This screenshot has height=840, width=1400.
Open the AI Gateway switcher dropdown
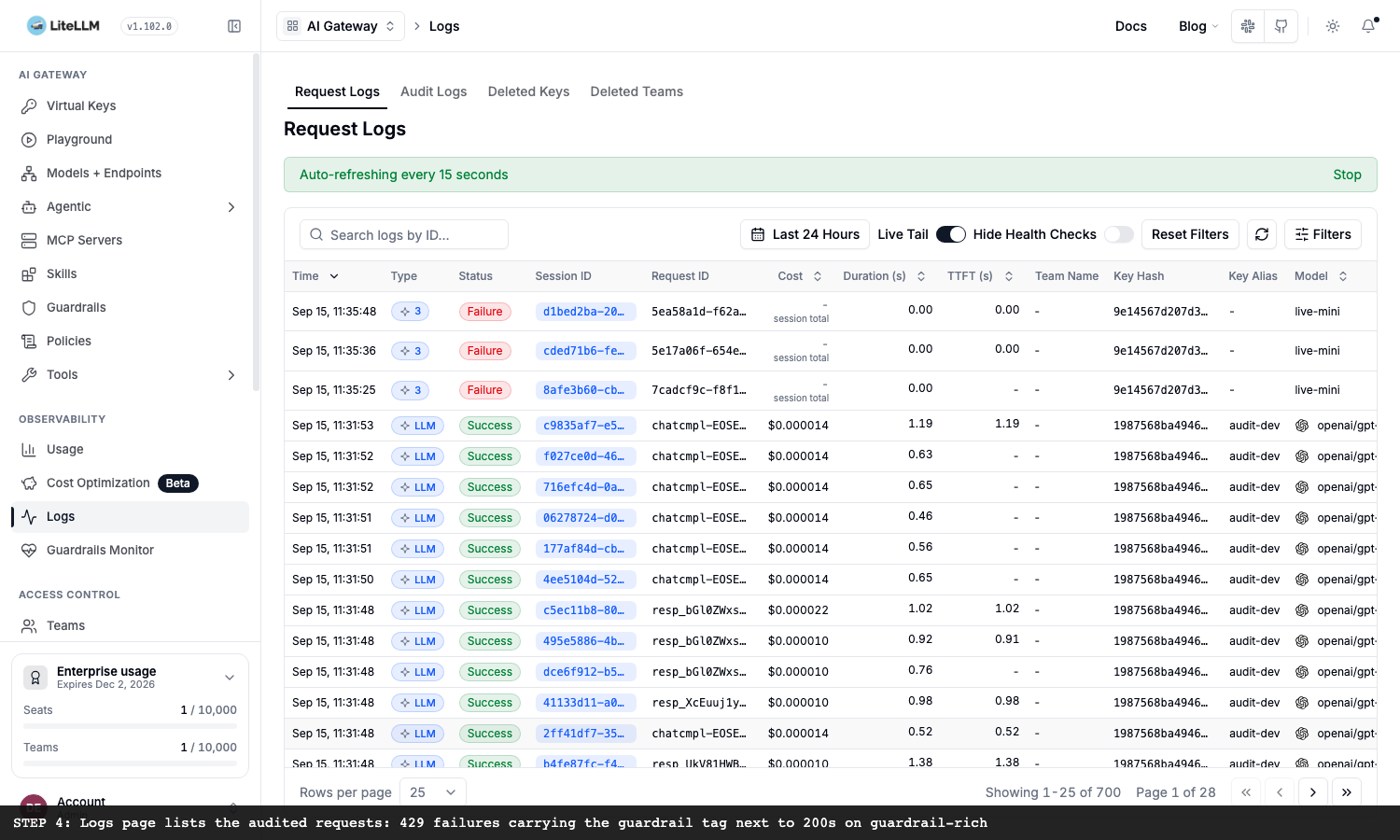coord(341,26)
